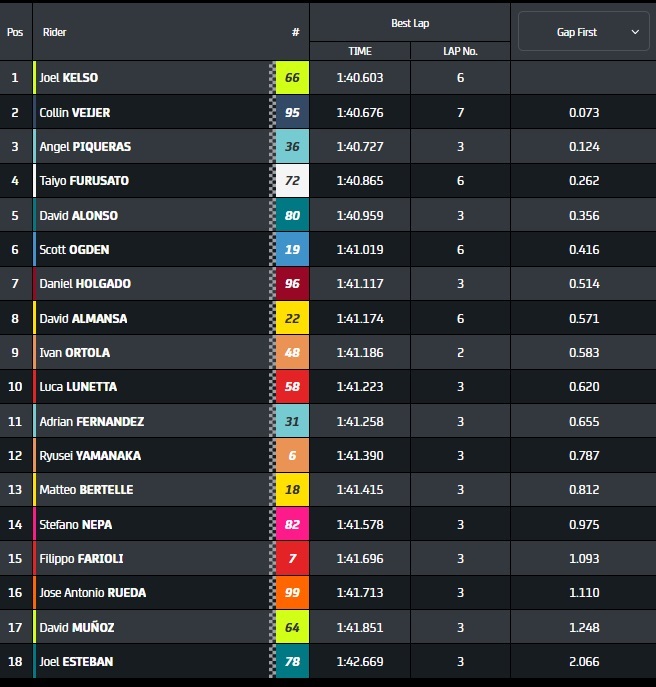656x687 pixels.
Task: Select rider Ivan ORTOLA's name
Action: [x=74, y=353]
